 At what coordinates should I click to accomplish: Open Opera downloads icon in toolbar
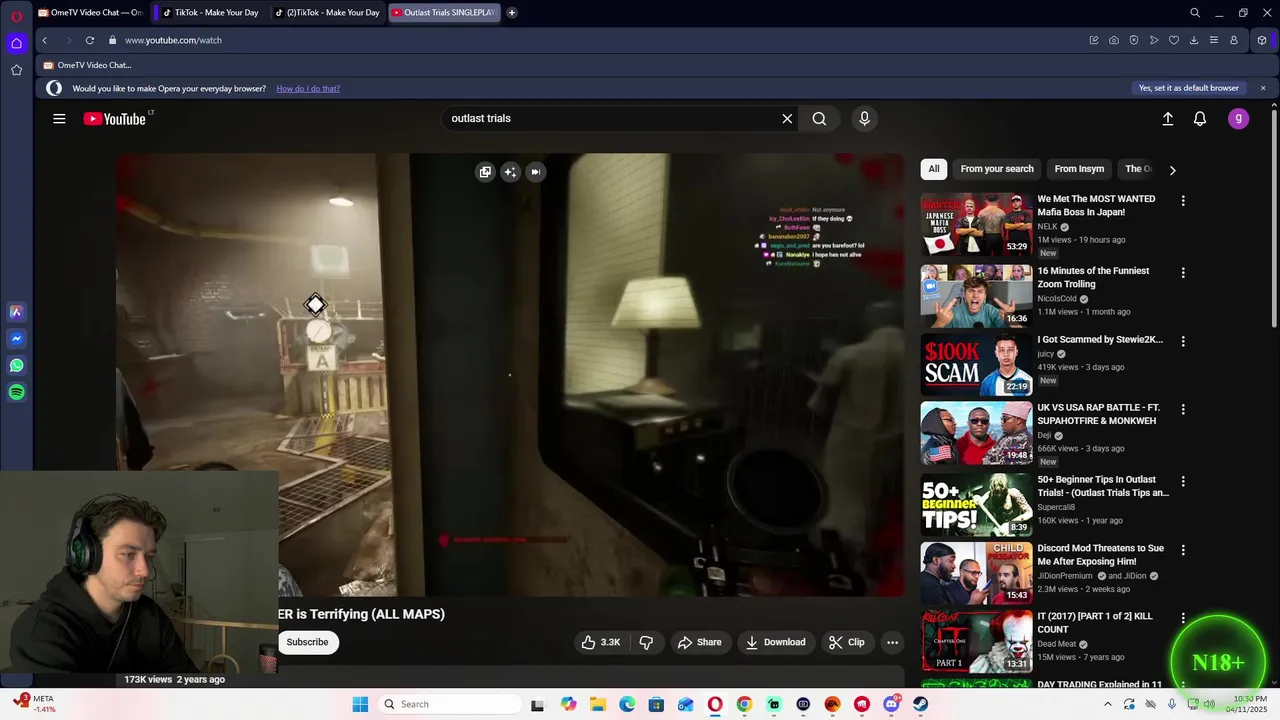tap(1194, 40)
